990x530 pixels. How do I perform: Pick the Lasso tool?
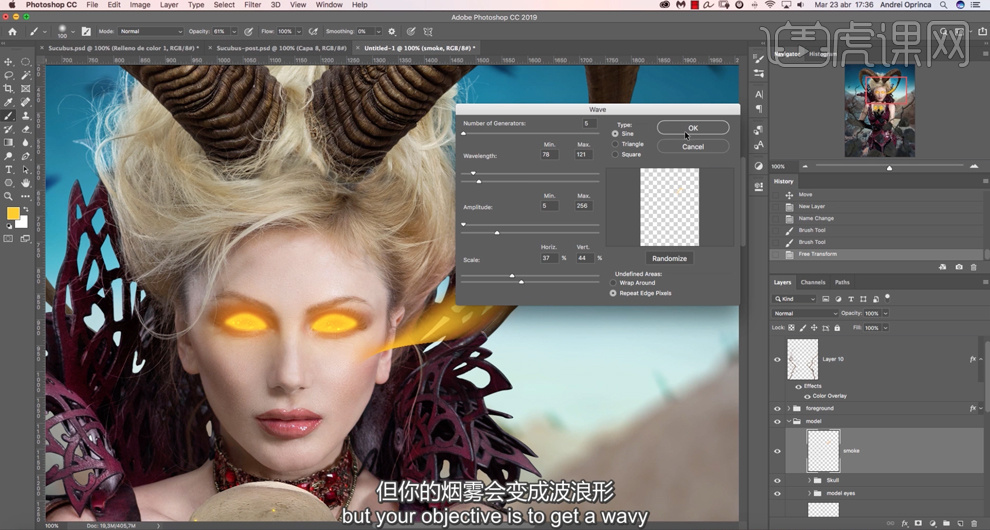click(x=9, y=75)
